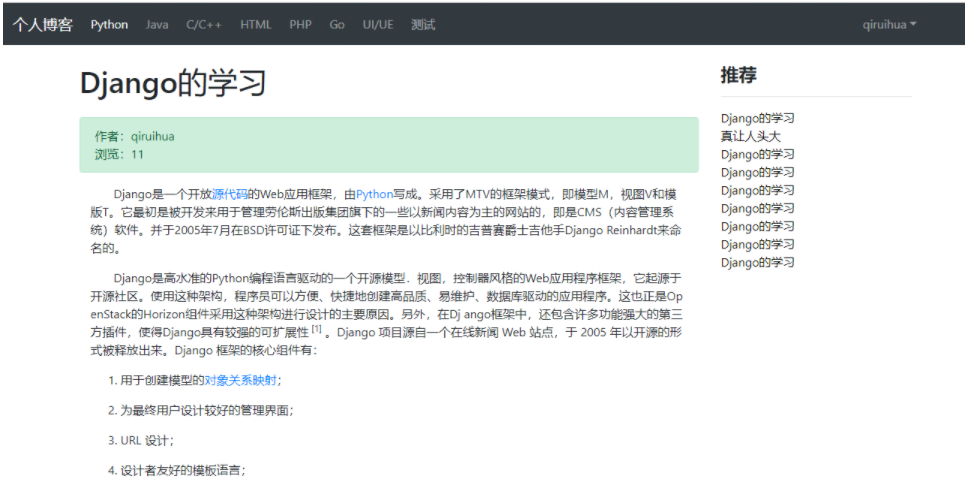Click list item 3. URL 设计
The width and height of the screenshot is (965, 486).
coord(141,440)
